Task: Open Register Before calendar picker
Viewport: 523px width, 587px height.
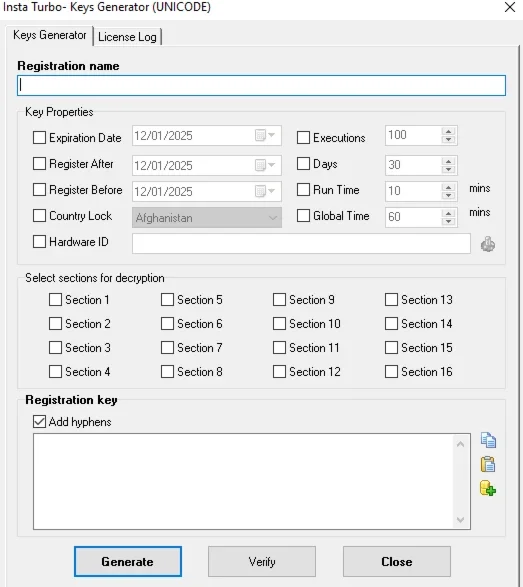Action: [265, 191]
